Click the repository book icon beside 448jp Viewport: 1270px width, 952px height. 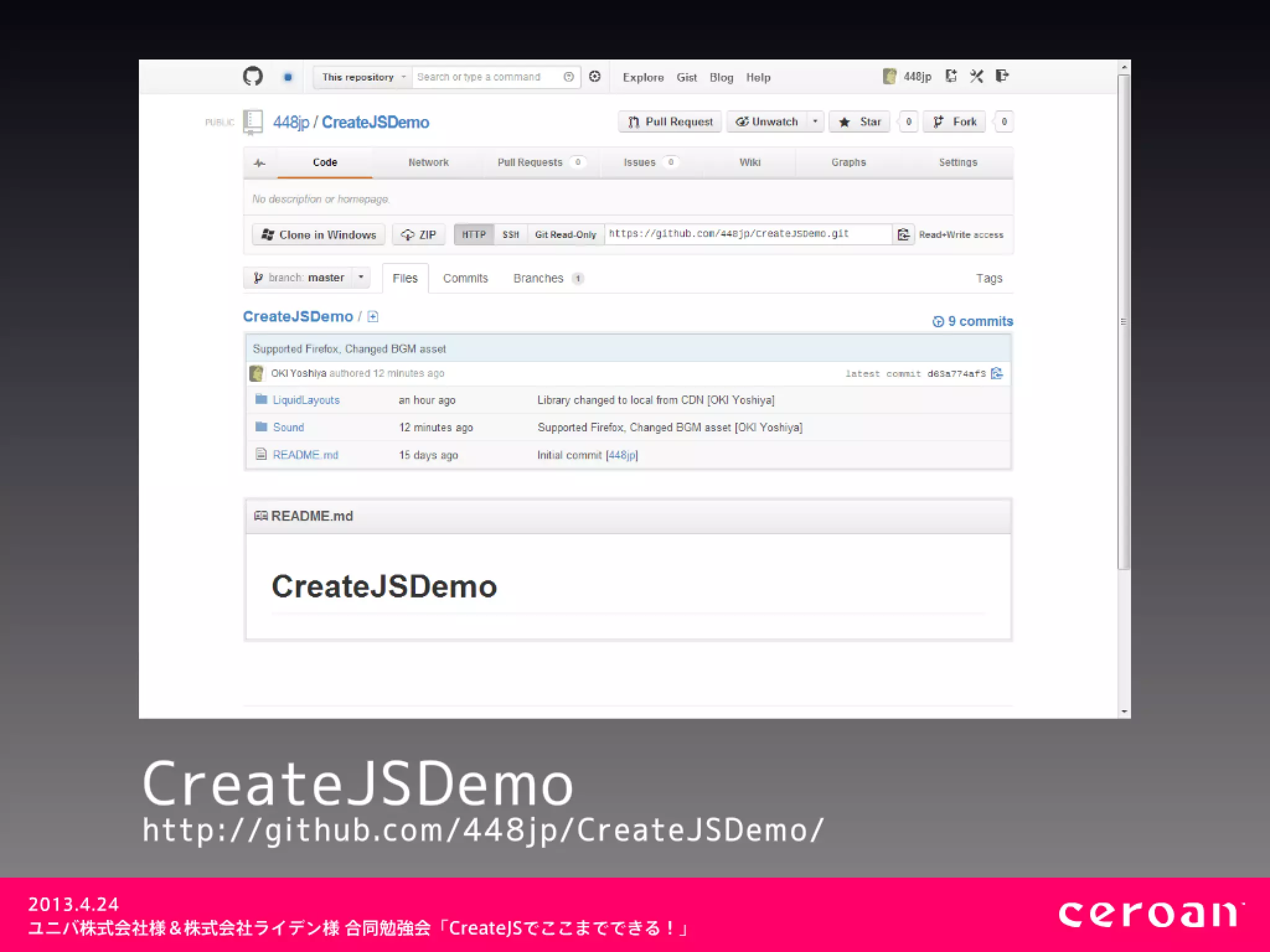click(252, 122)
